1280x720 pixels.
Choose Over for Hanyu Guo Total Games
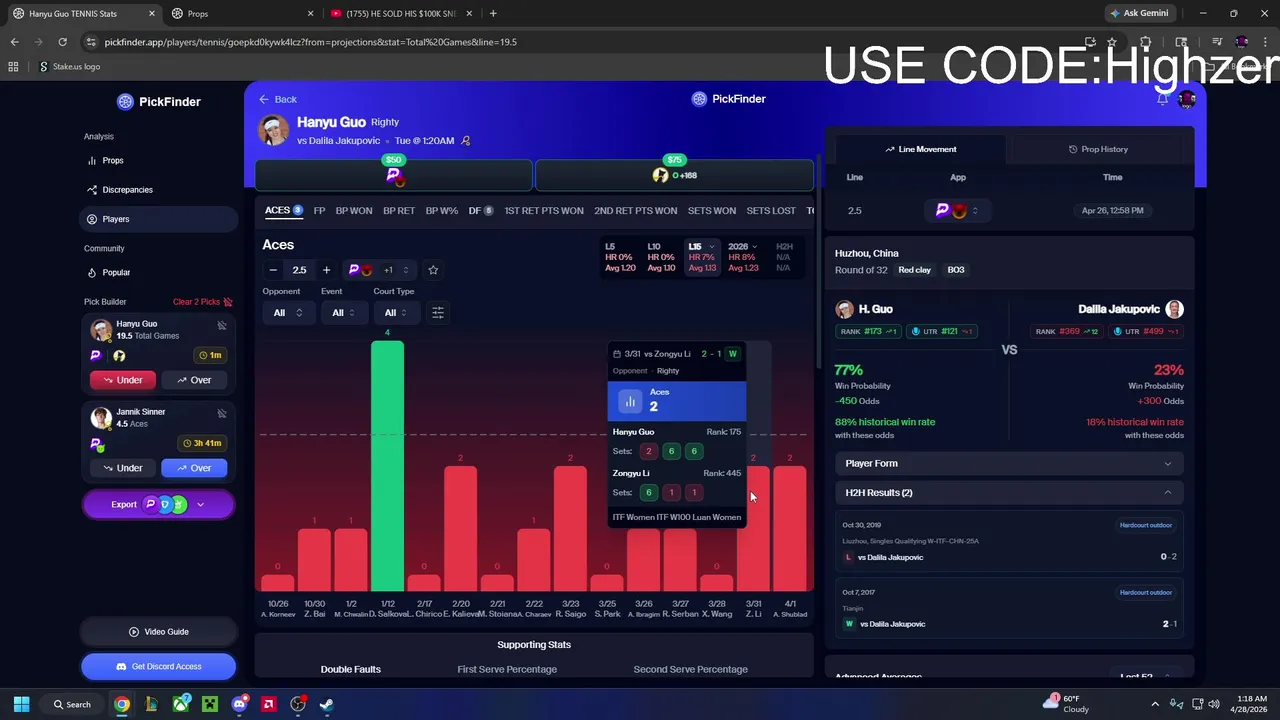click(x=194, y=380)
